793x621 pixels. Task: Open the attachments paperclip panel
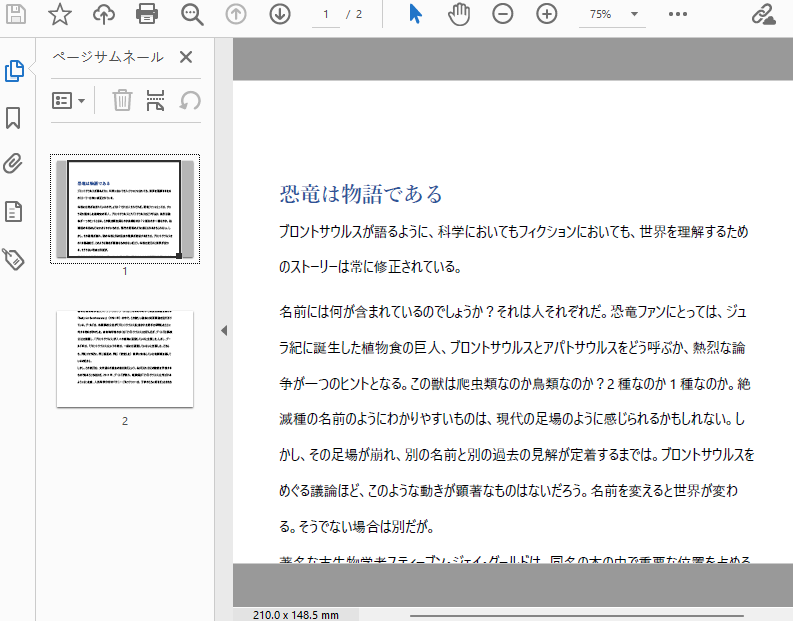click(x=13, y=164)
